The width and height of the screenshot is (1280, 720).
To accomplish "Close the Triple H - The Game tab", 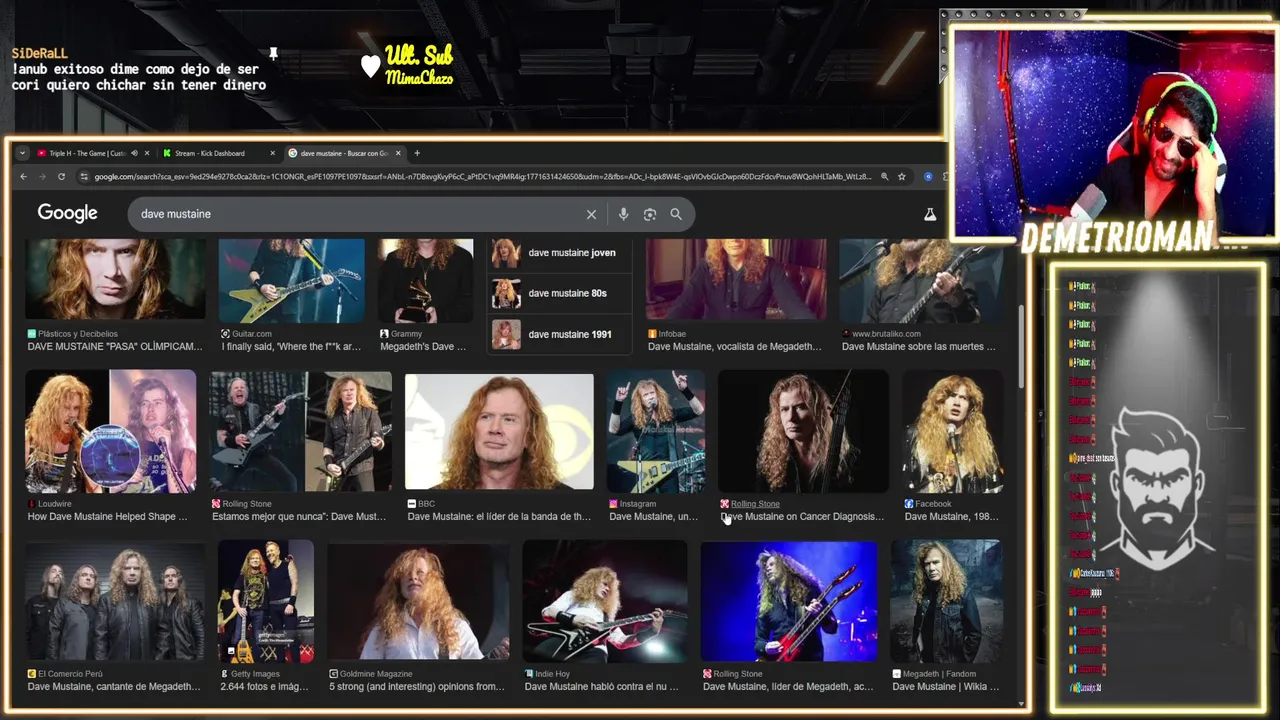I will click(147, 153).
